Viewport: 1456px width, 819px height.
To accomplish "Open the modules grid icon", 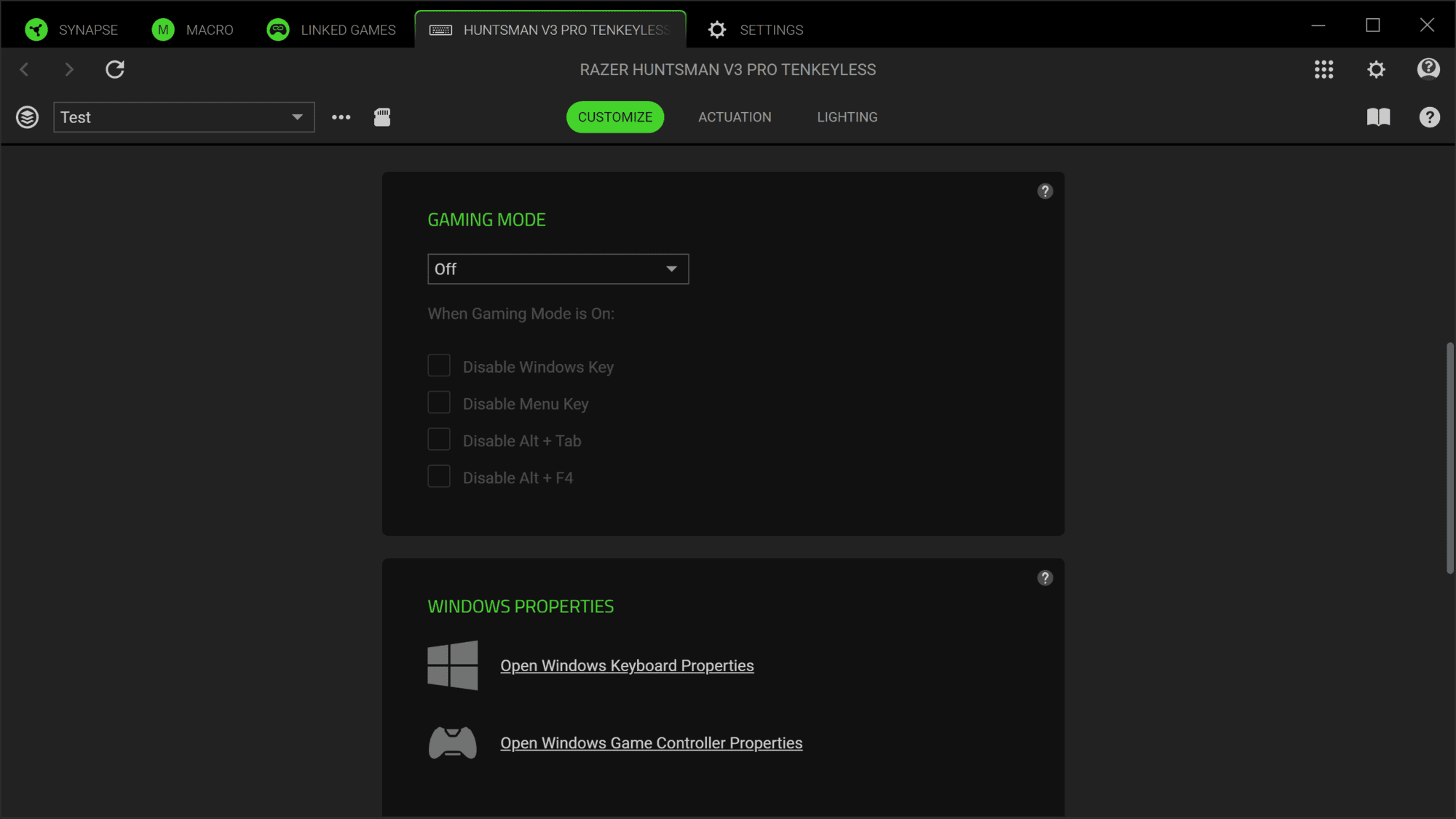I will click(1324, 69).
